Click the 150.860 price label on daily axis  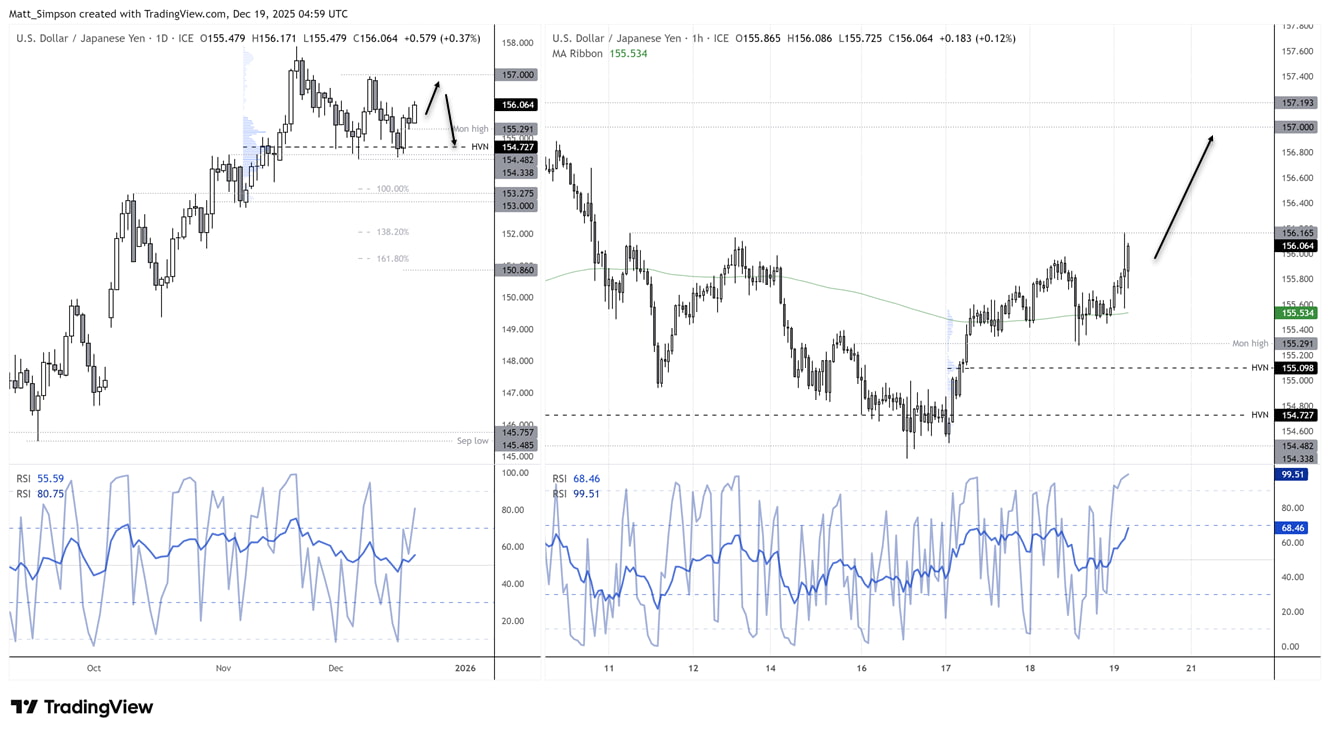click(x=520, y=270)
